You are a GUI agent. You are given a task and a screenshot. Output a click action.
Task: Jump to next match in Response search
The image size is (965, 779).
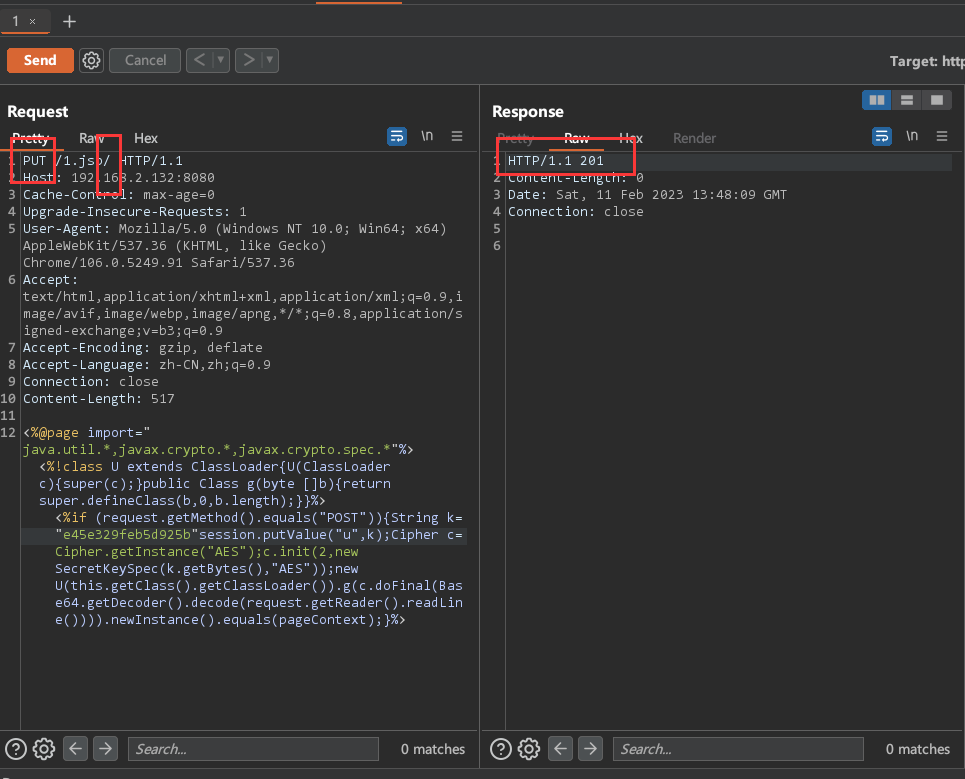pyautogui.click(x=591, y=749)
